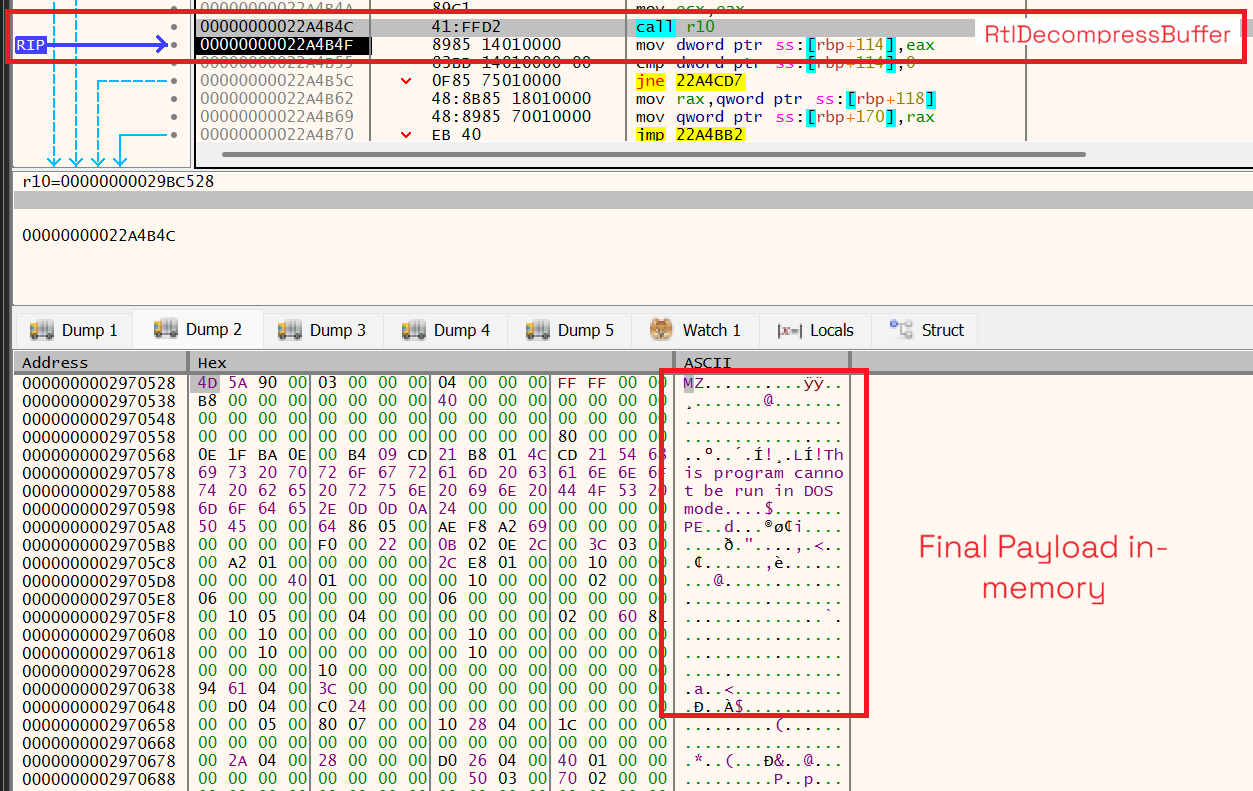Show the Dump 5 tab
1253x791 pixels.
[570, 330]
